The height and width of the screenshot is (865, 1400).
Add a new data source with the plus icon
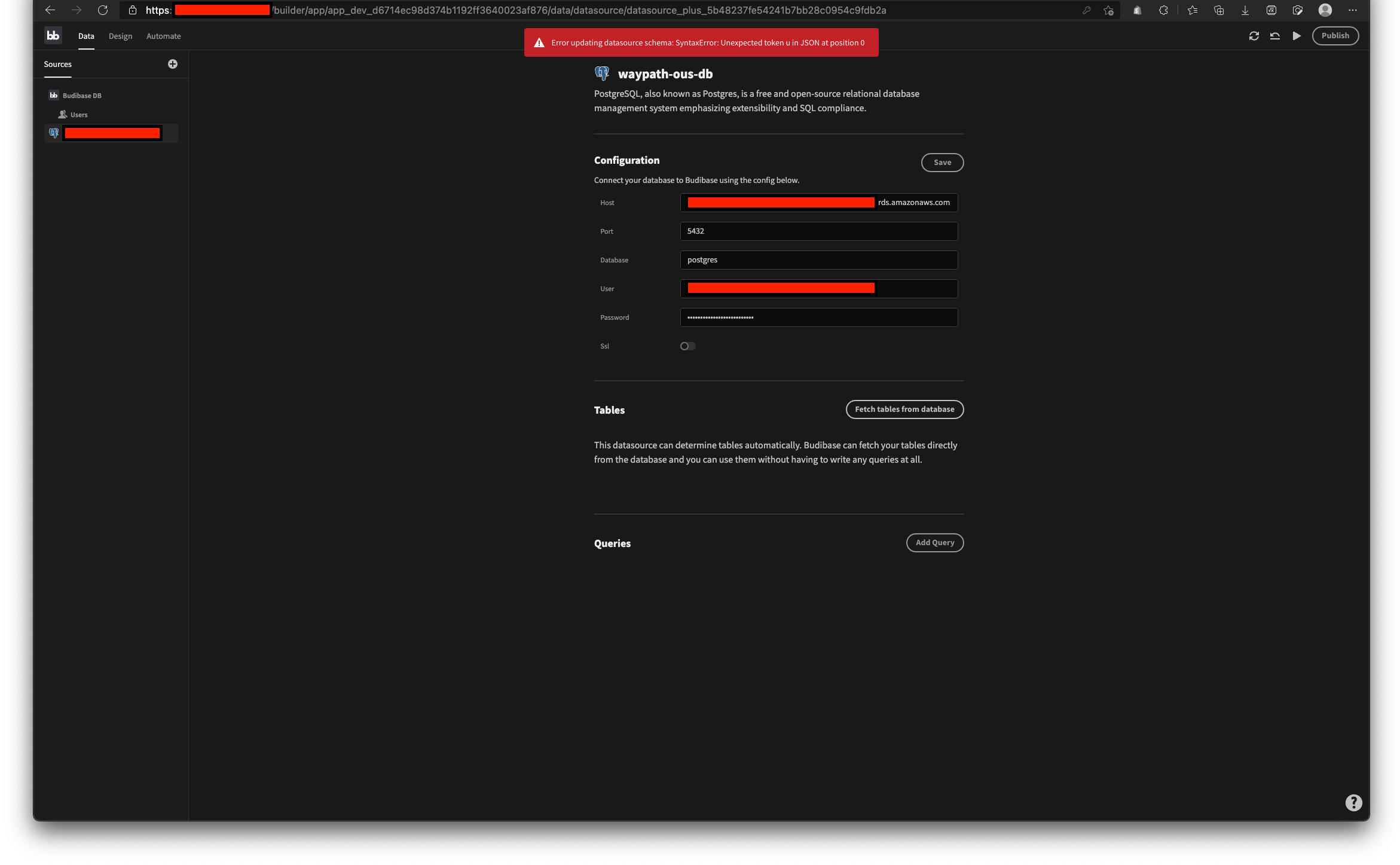[x=173, y=64]
